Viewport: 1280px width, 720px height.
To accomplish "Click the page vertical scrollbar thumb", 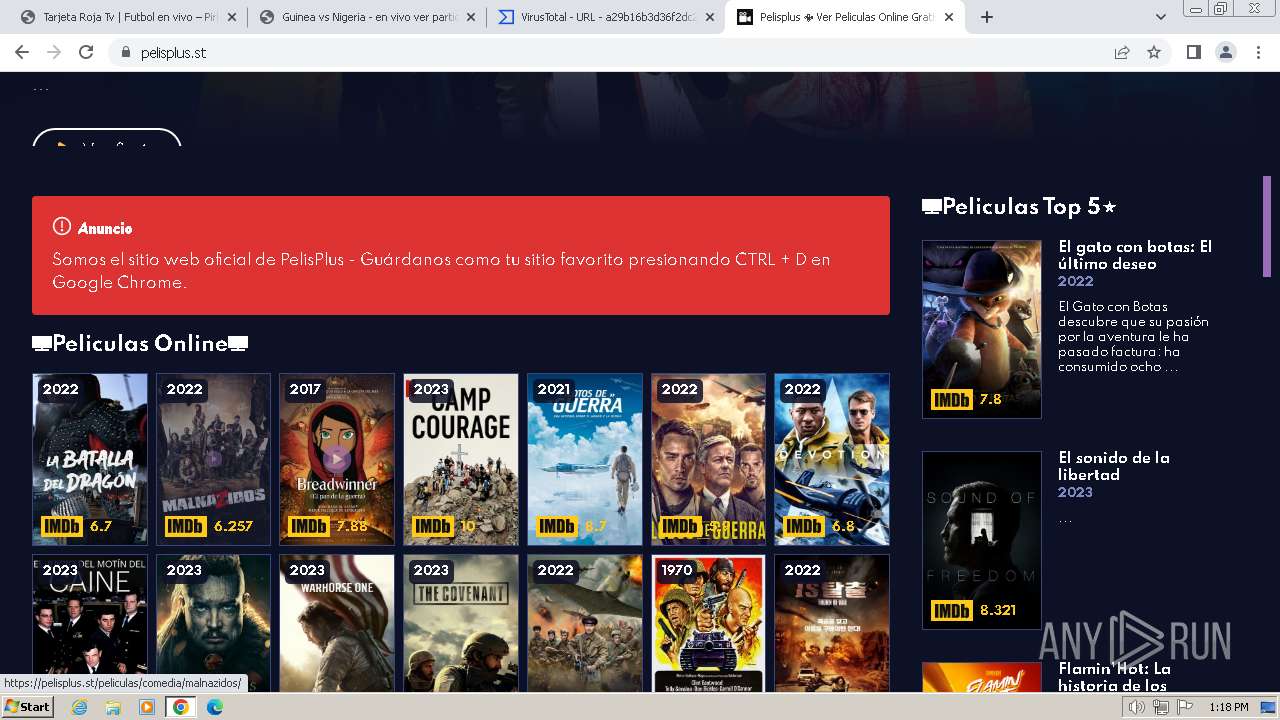I will click(1268, 226).
